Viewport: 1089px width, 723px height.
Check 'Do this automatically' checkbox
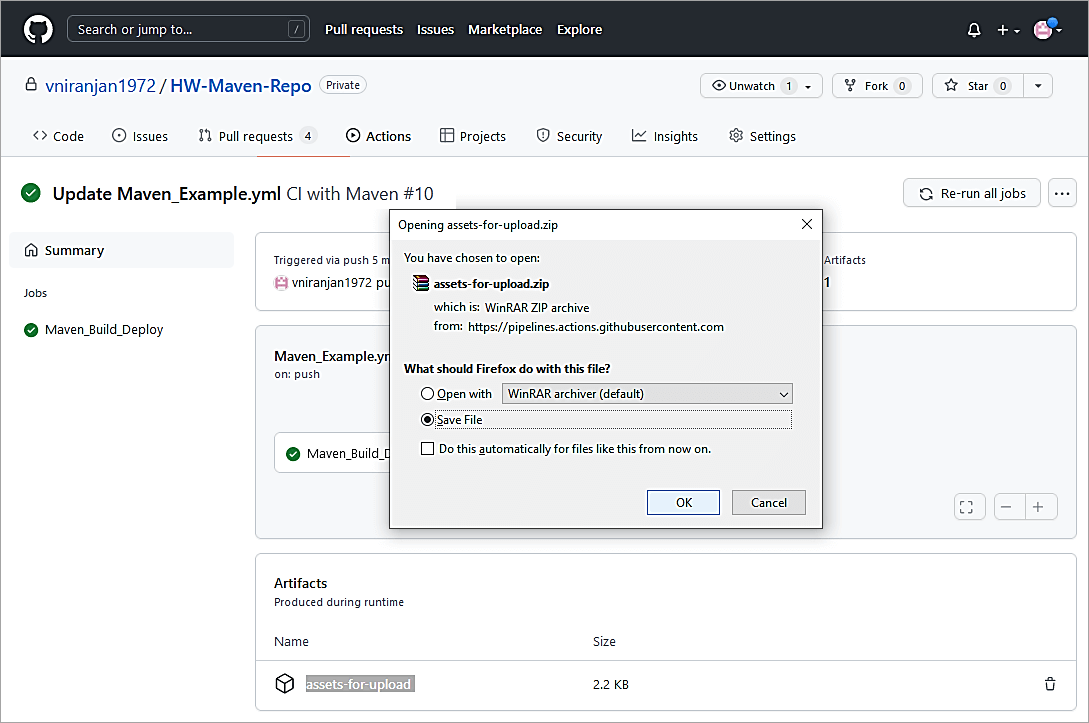coord(428,449)
